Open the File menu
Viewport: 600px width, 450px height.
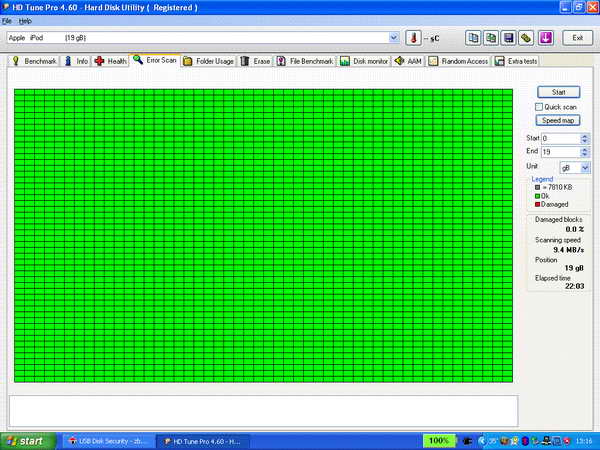point(7,20)
